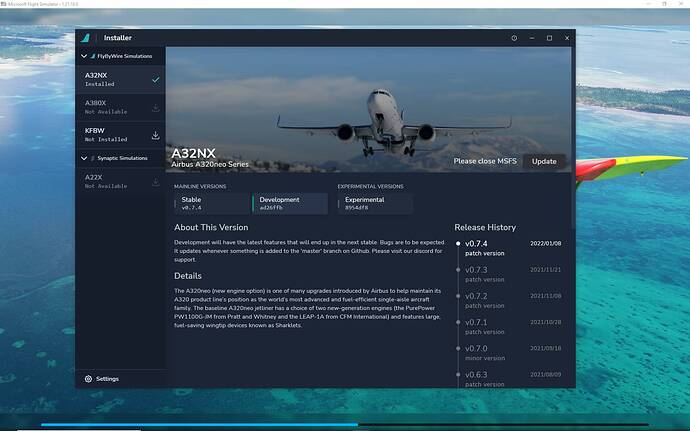Maximize the Installer window
This screenshot has width=690, height=431.
tap(549, 38)
